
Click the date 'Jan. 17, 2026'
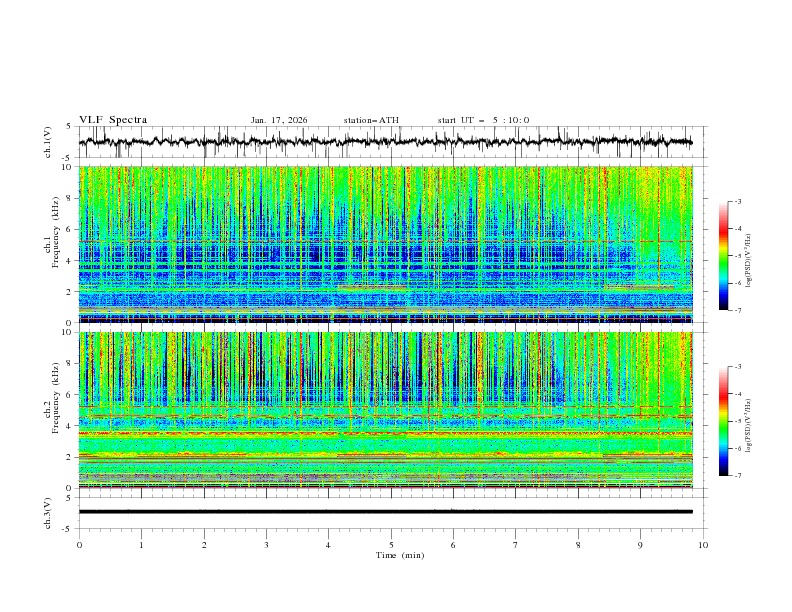click(x=279, y=120)
